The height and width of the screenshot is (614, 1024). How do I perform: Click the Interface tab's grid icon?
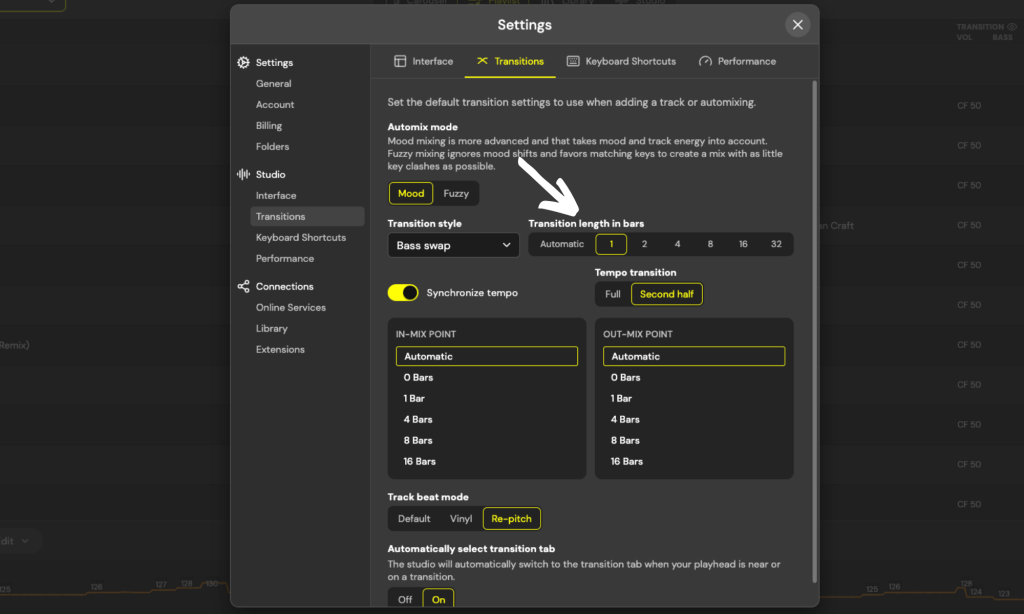400,60
